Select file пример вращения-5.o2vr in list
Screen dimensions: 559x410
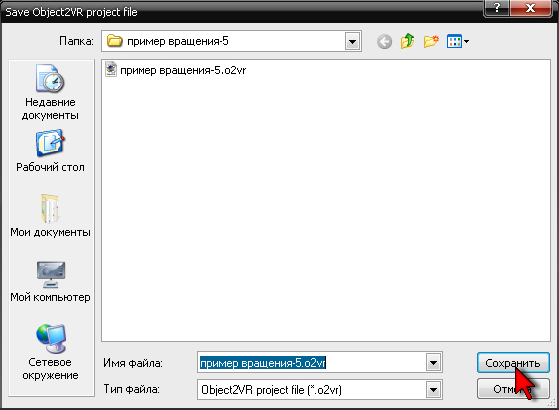pyautogui.click(x=176, y=70)
